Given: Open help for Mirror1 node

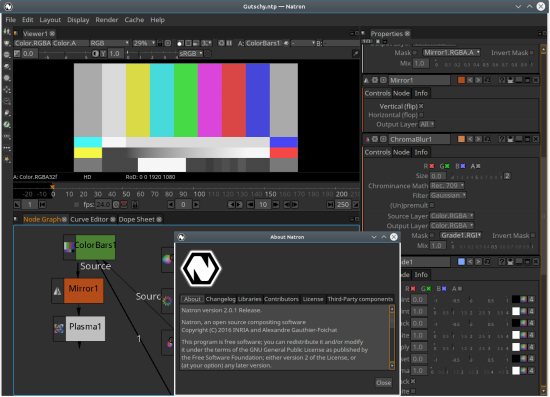Looking at the screenshot, I should pos(502,80).
